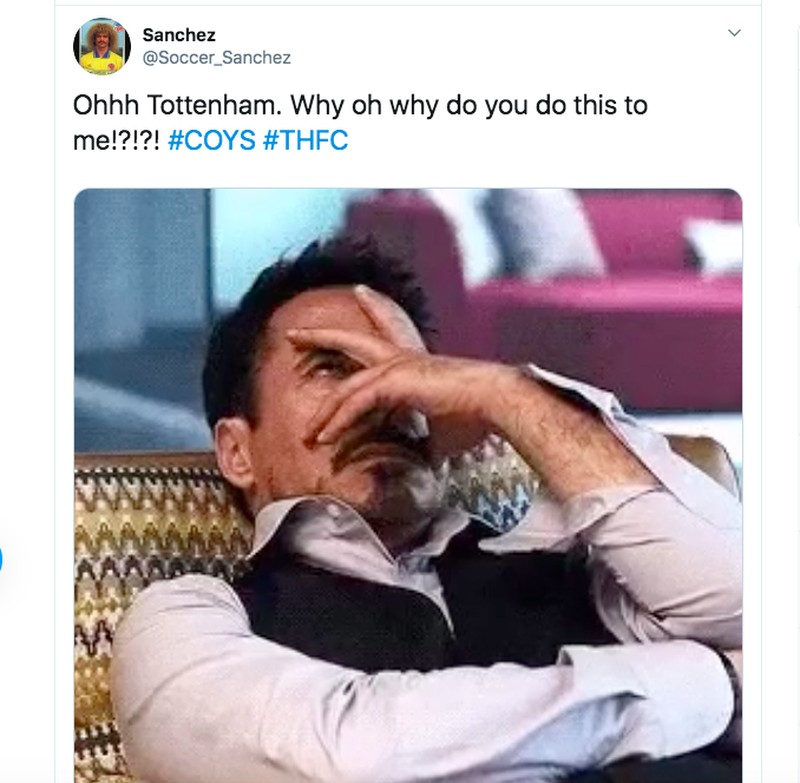Viewport: 800px width, 783px height.
Task: Click blank header space right of the username
Action: [x=500, y=45]
